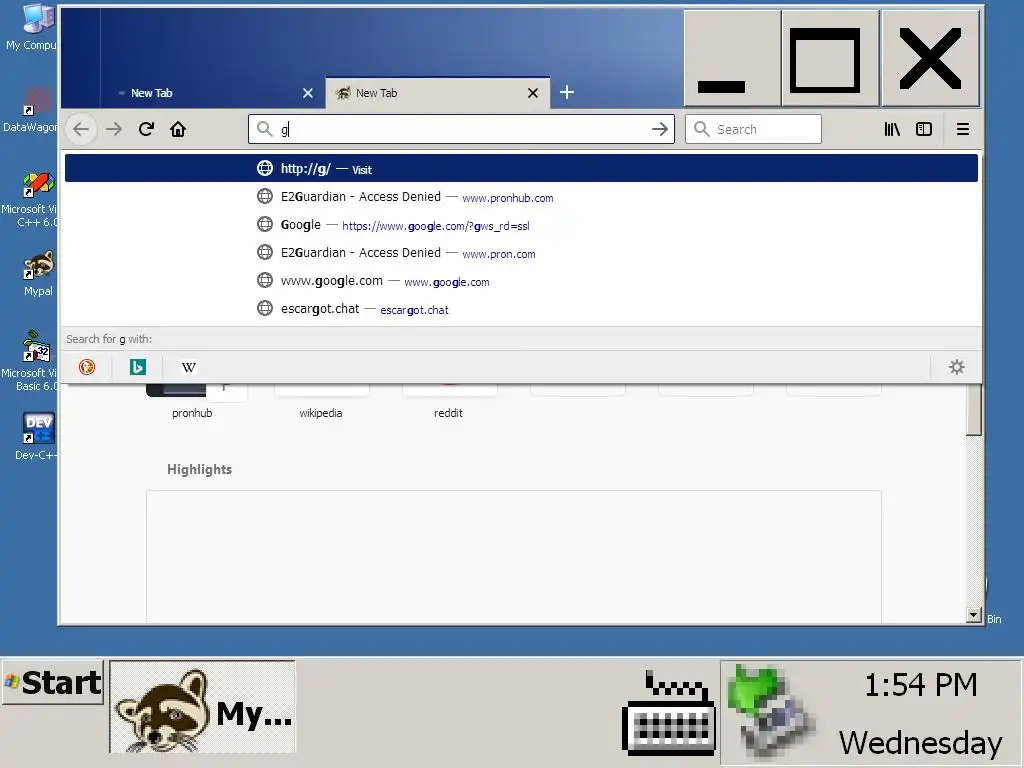Viewport: 1024px width, 768px height.
Task: Click the scrollbar down arrow
Action: click(x=974, y=615)
